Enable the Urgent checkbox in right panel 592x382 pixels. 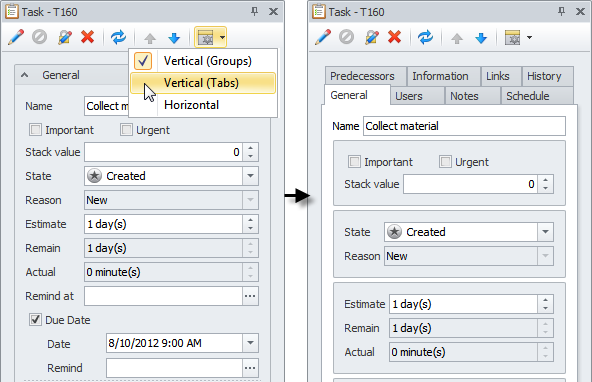coord(445,162)
